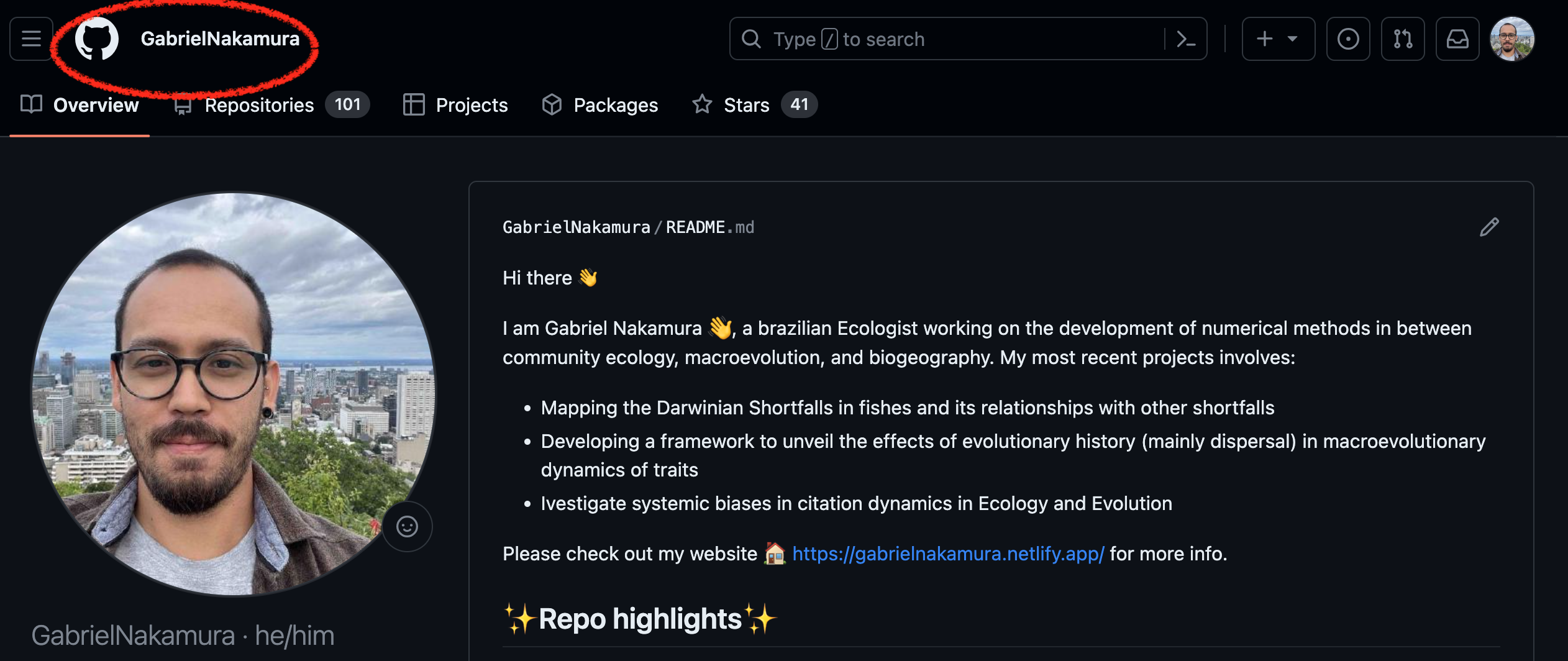Viewport: 1568px width, 661px height.
Task: Open the gabrielnakamura.netlify.app website link
Action: pyautogui.click(x=948, y=554)
